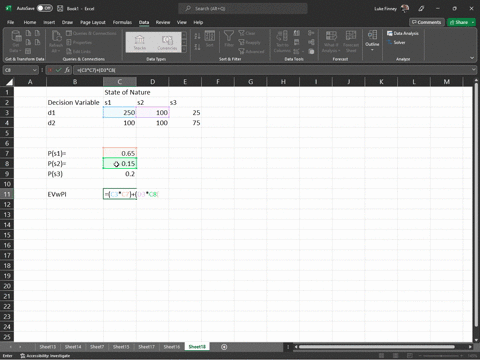Image resolution: width=480 pixels, height=360 pixels.
Task: Clear the applied filter
Action: (247, 33)
